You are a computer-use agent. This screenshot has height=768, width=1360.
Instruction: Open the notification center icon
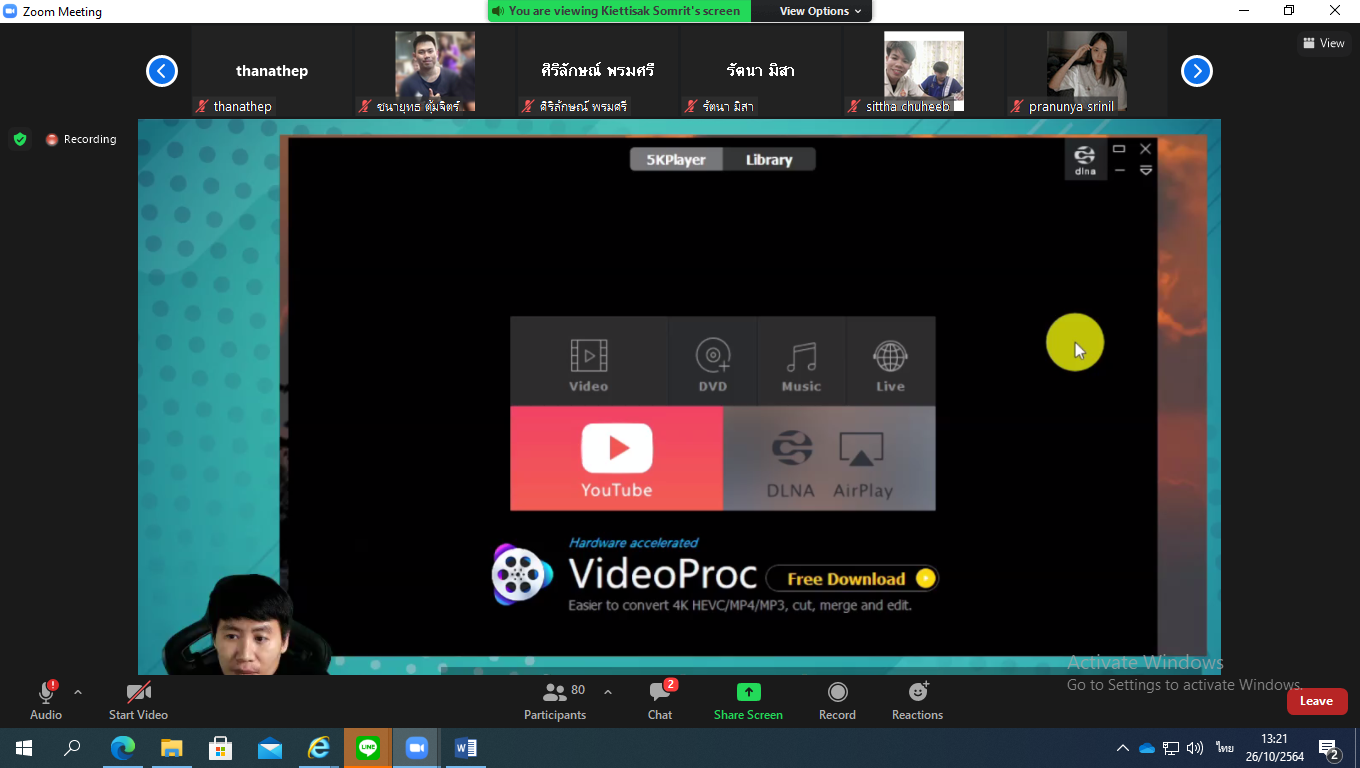point(1329,749)
